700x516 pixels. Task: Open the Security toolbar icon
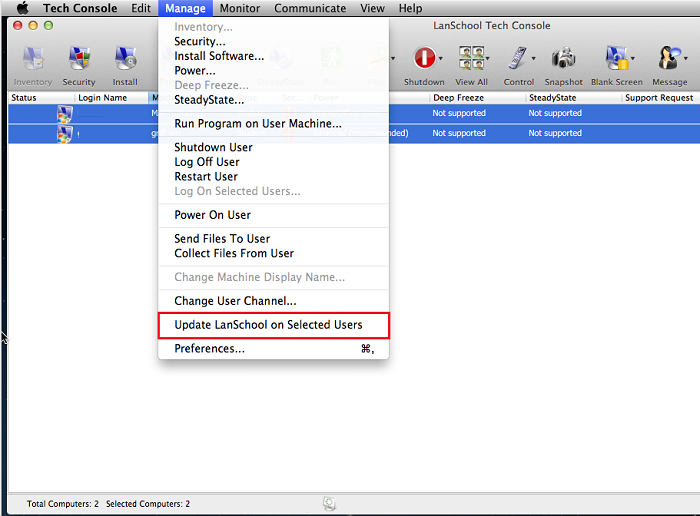79,59
